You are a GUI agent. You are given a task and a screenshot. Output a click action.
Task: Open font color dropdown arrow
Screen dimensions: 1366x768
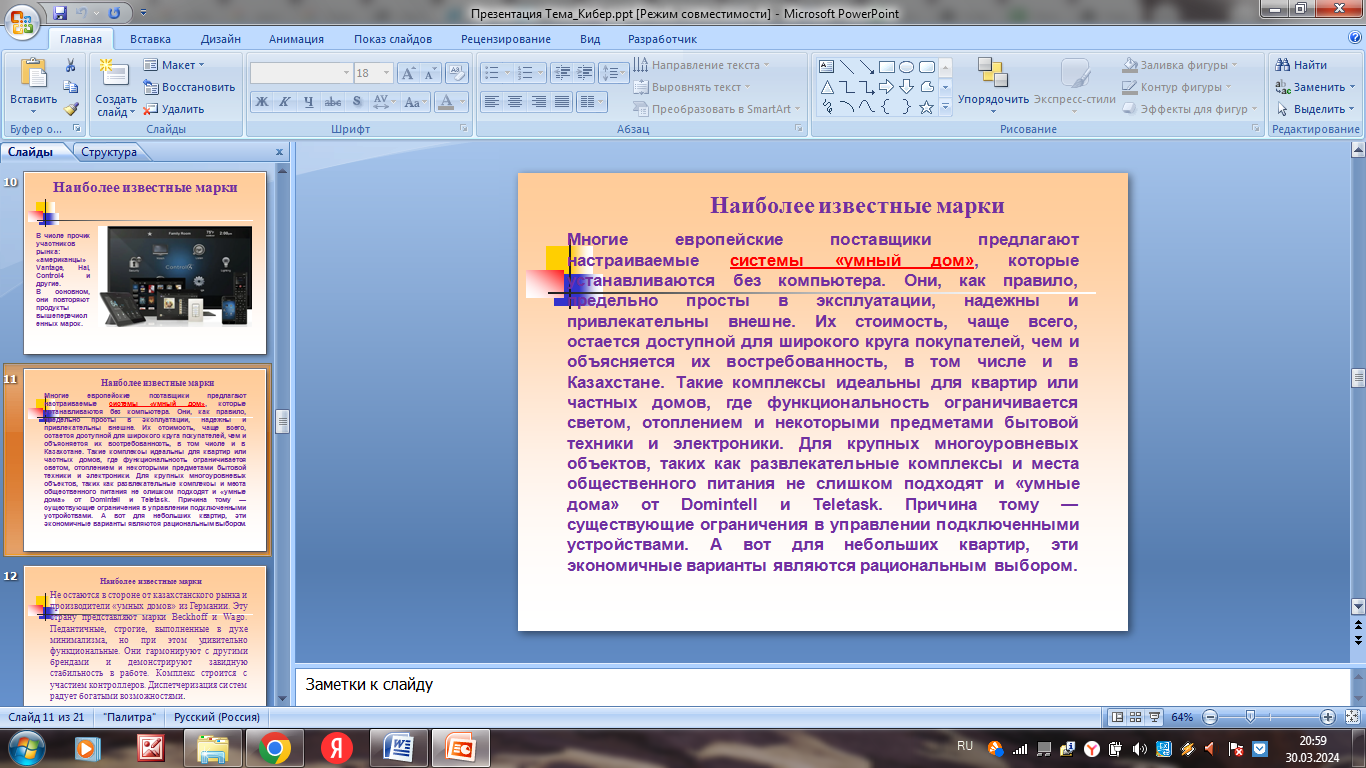click(463, 102)
